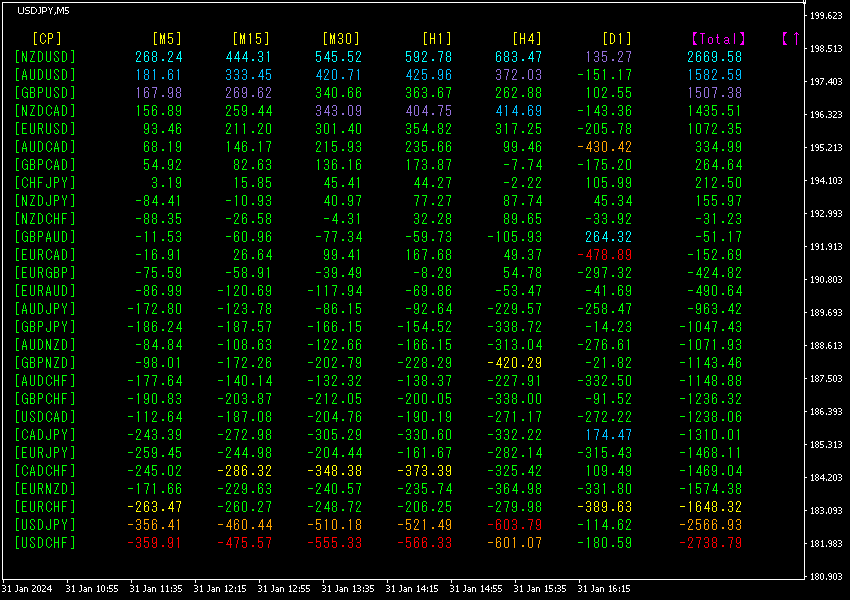
Task: Click the CADCHF H1 value -373.39
Action: [x=424, y=471]
